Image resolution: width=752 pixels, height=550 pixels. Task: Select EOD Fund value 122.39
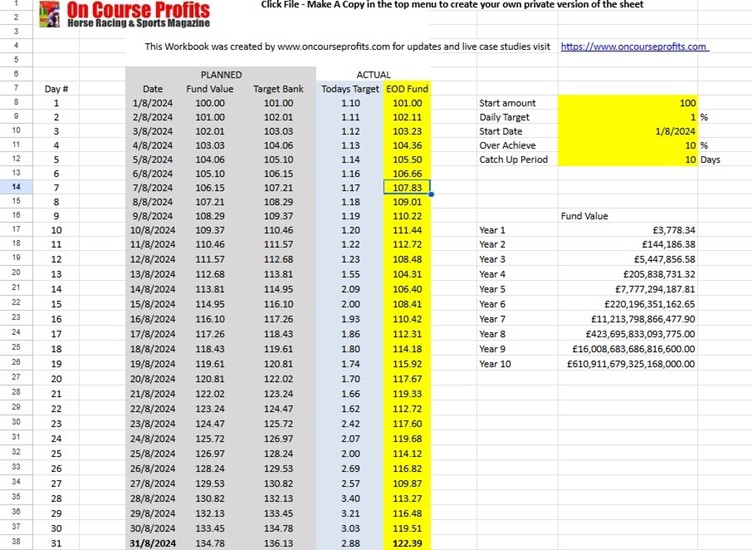[407, 543]
